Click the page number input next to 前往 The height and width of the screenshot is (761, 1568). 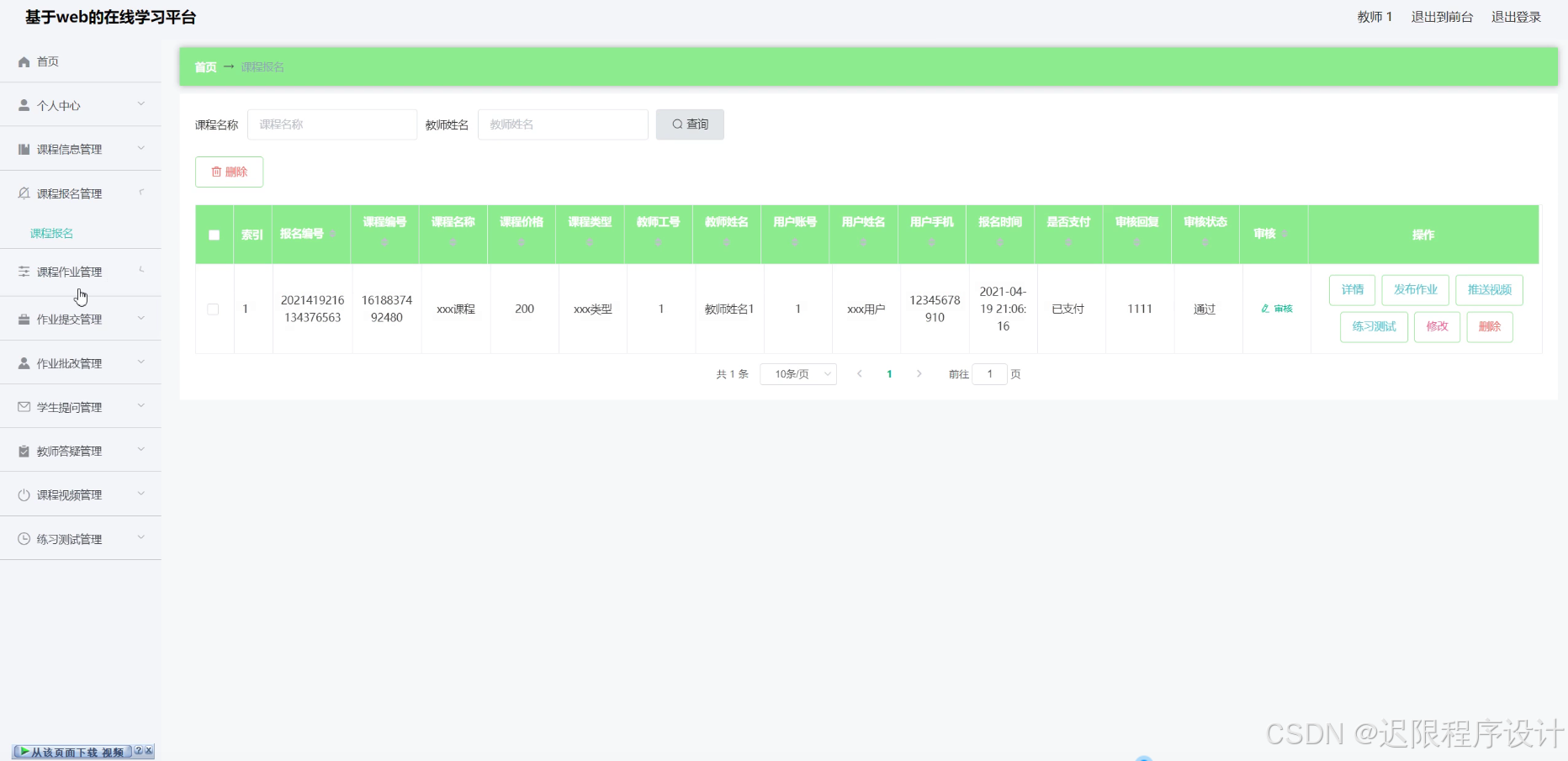pyautogui.click(x=989, y=374)
